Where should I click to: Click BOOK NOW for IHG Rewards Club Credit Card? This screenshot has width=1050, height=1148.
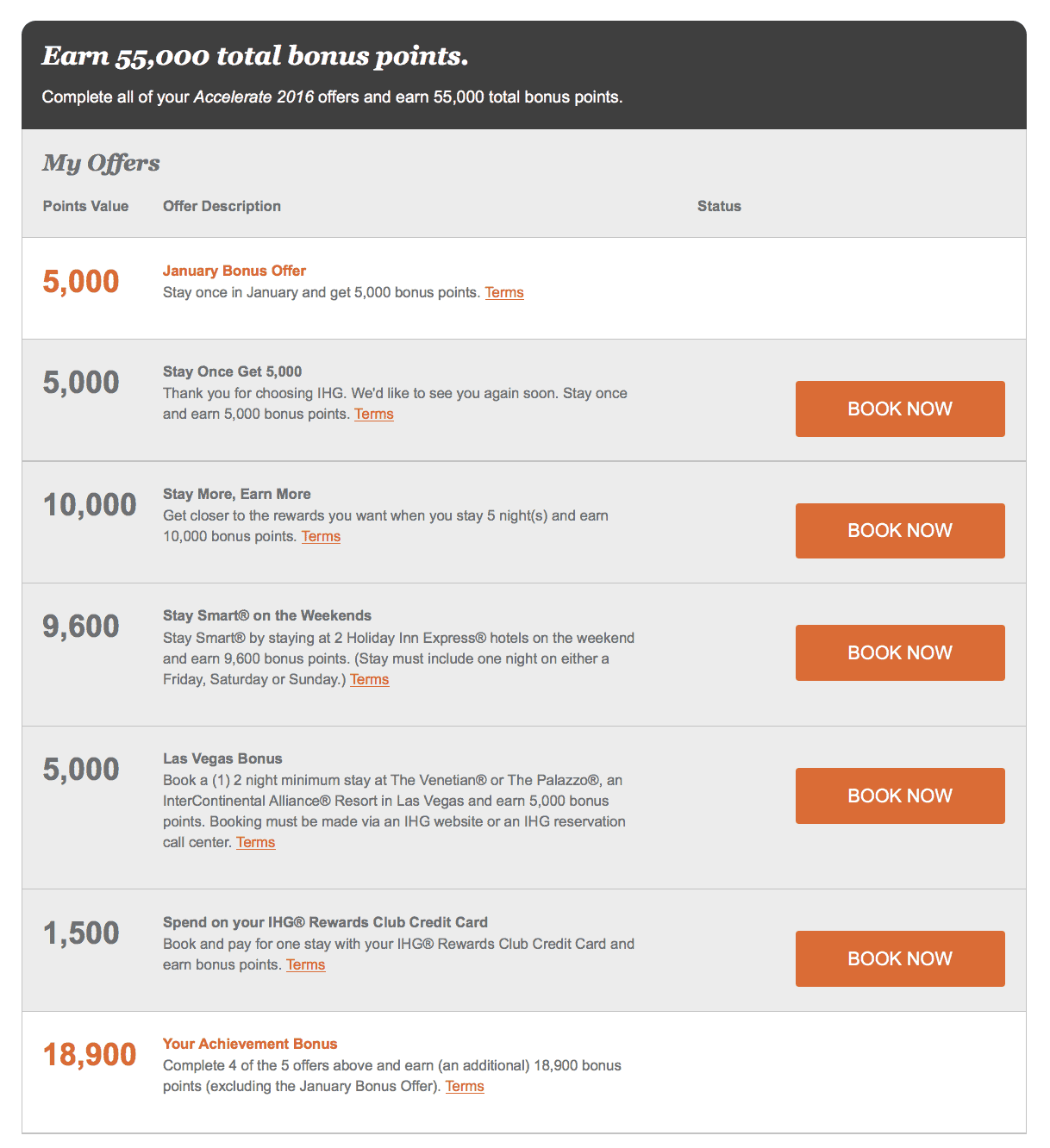tap(900, 958)
